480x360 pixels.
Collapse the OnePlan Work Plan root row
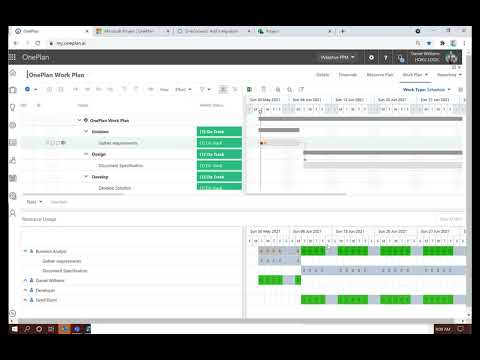coord(79,120)
